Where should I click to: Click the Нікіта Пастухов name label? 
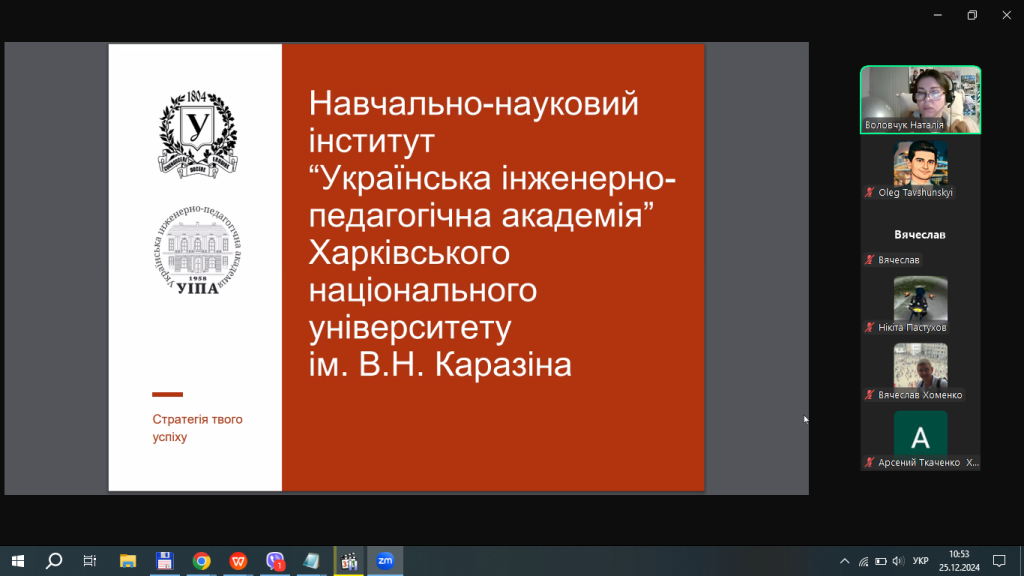coord(912,327)
